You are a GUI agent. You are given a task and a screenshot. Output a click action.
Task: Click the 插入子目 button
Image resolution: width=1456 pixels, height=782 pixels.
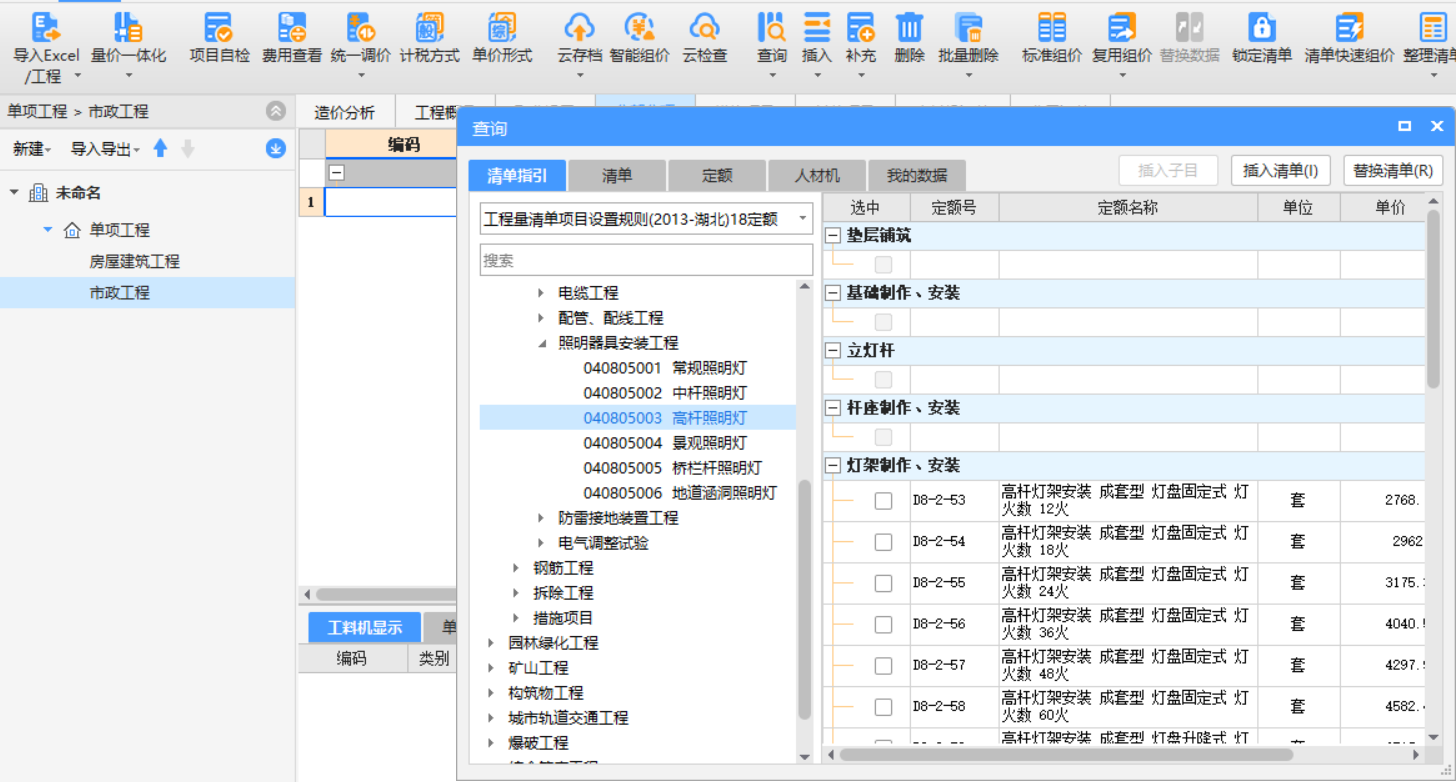coord(1168,171)
